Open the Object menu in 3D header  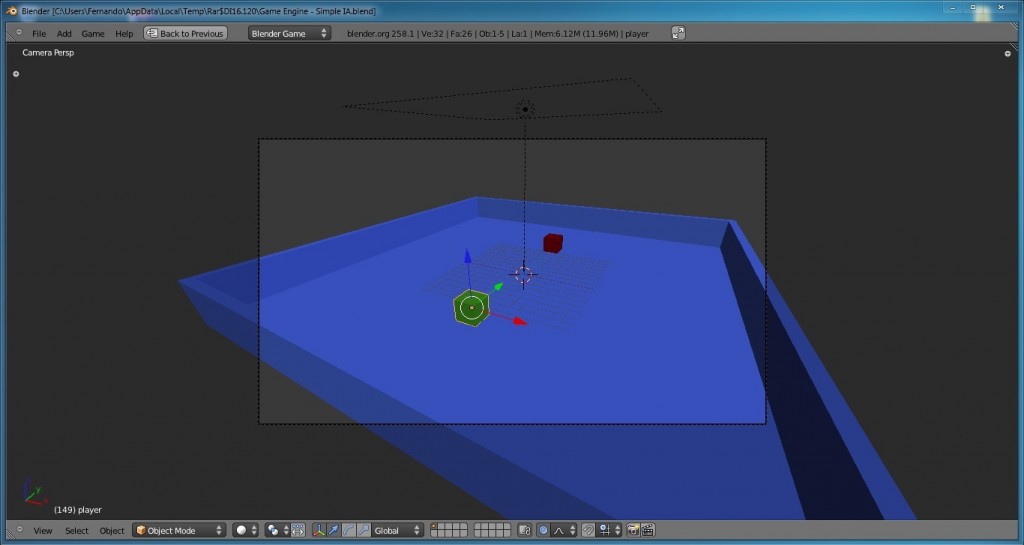click(x=112, y=531)
